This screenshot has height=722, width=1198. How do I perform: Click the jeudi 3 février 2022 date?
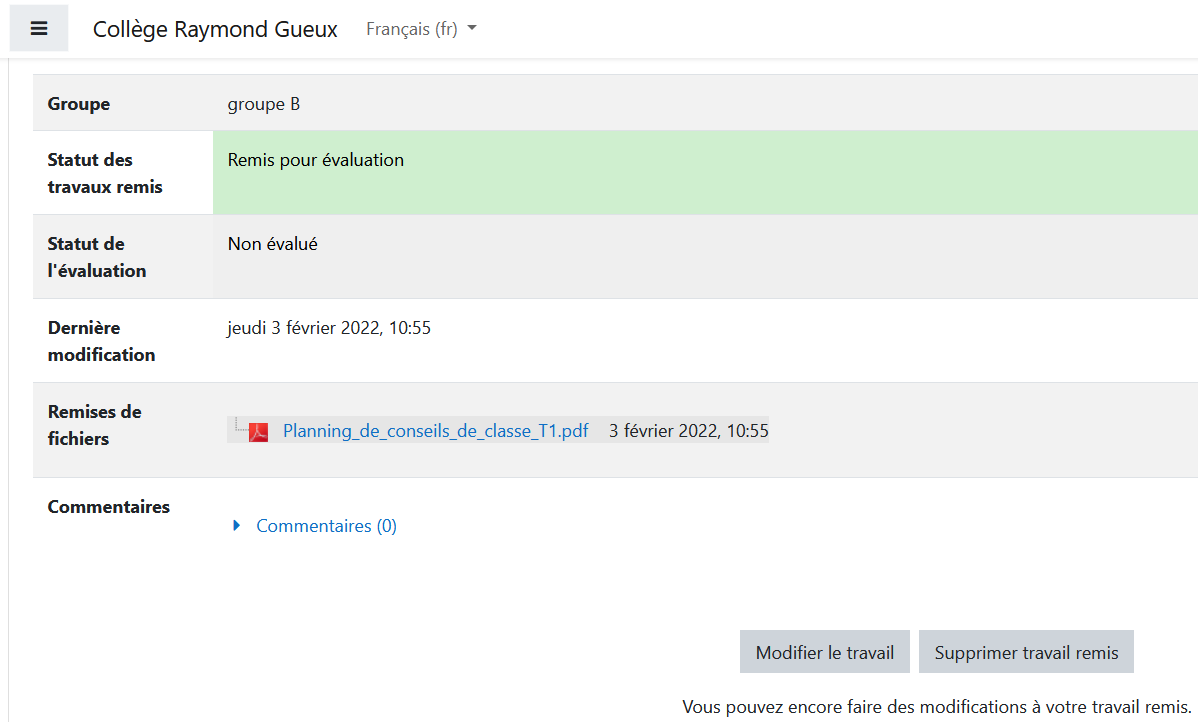pyautogui.click(x=329, y=327)
